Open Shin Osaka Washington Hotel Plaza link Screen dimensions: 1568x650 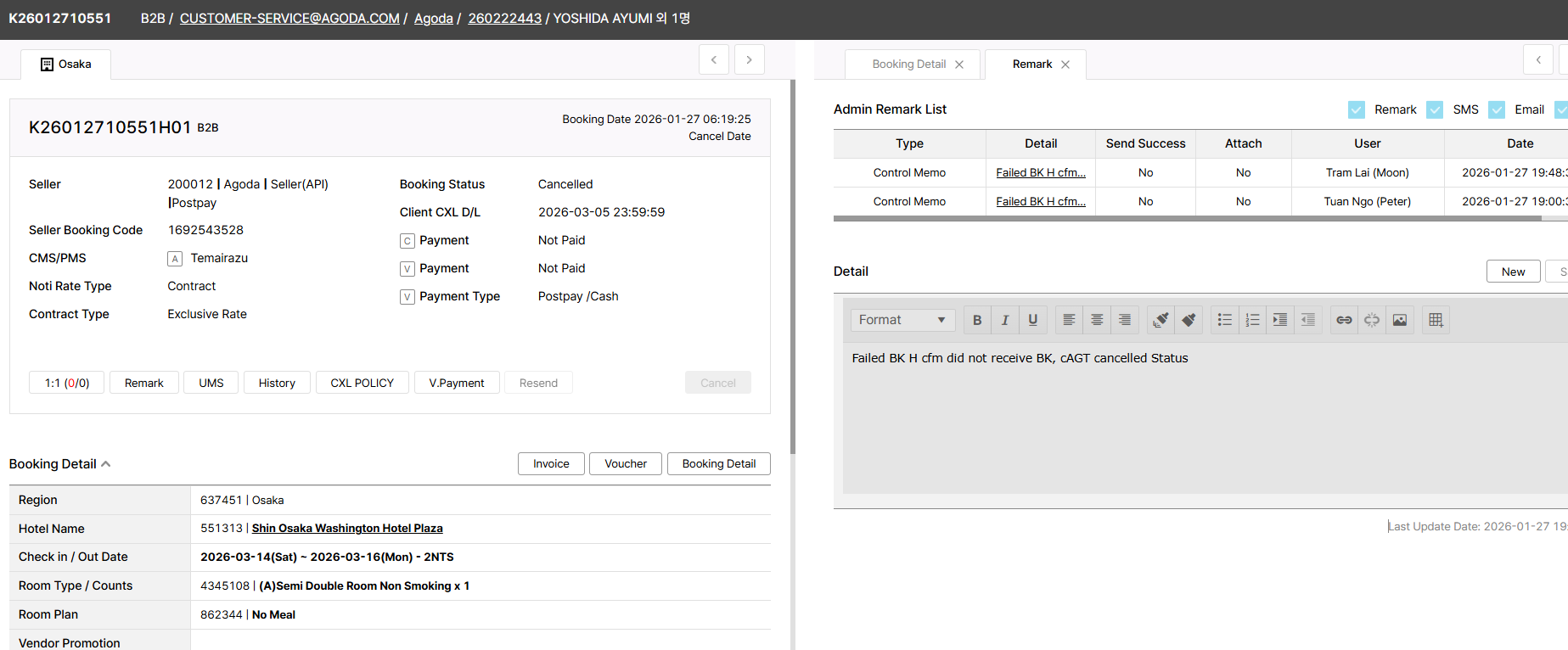coord(347,529)
